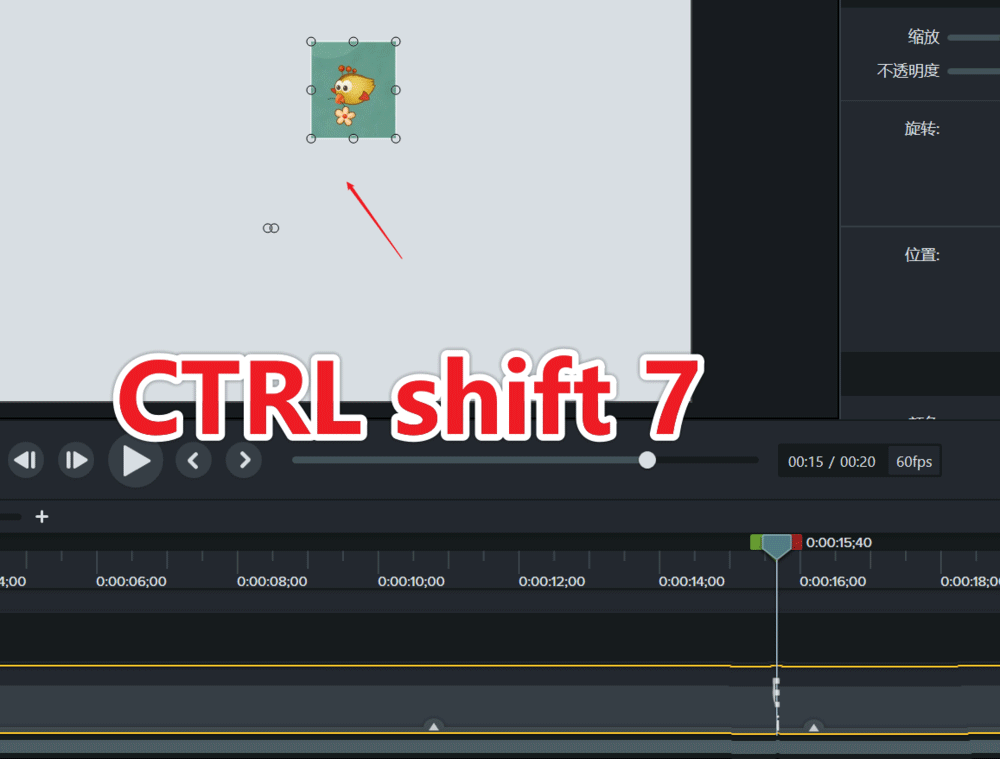The image size is (1000, 759).
Task: Click the timeline zoom in plus icon
Action: click(x=42, y=517)
